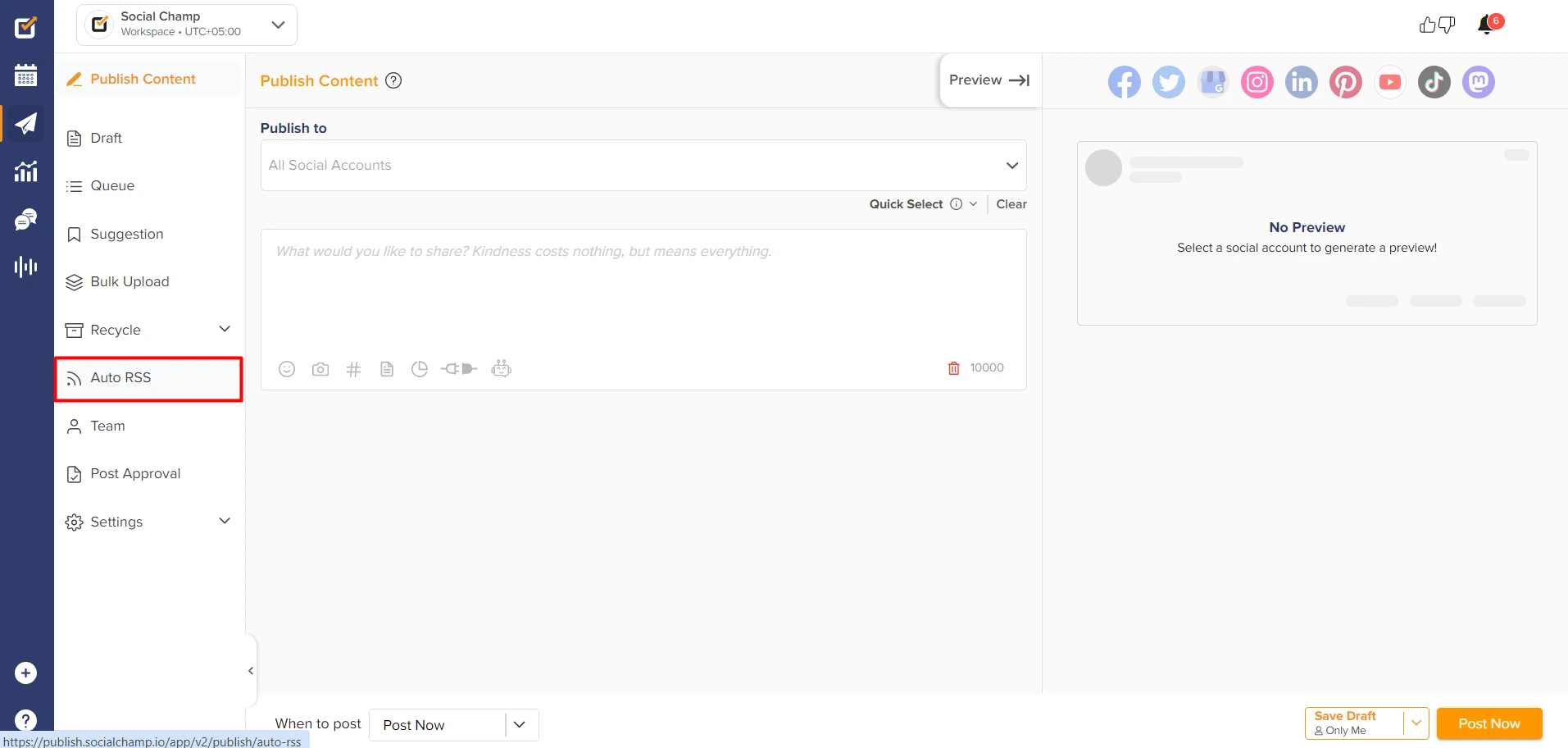Click the Save Draft button
Screen dimensions: 1568x748
[x=1354, y=723]
